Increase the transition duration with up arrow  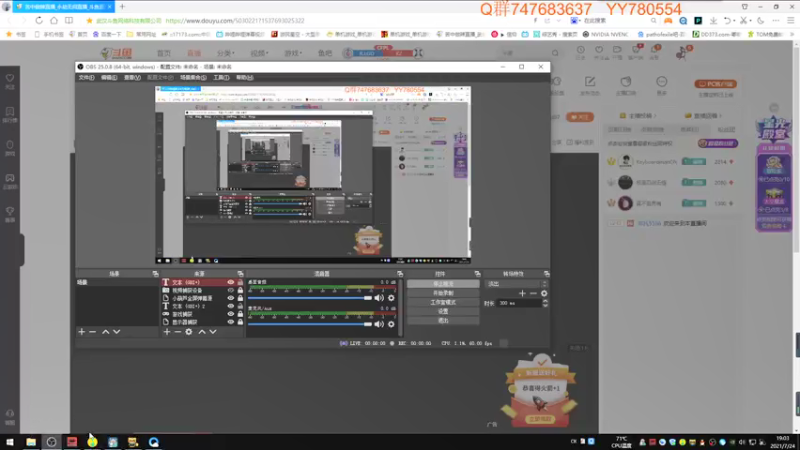(545, 301)
